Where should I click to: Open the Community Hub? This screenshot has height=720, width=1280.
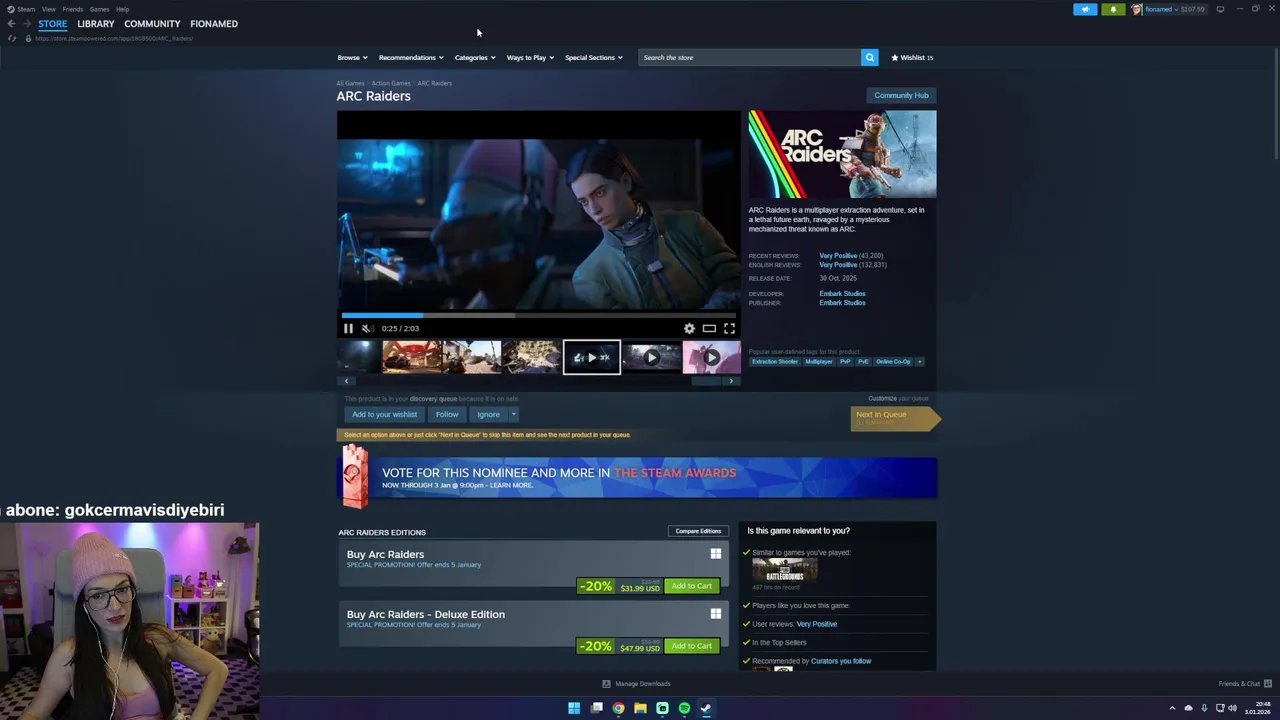901,95
